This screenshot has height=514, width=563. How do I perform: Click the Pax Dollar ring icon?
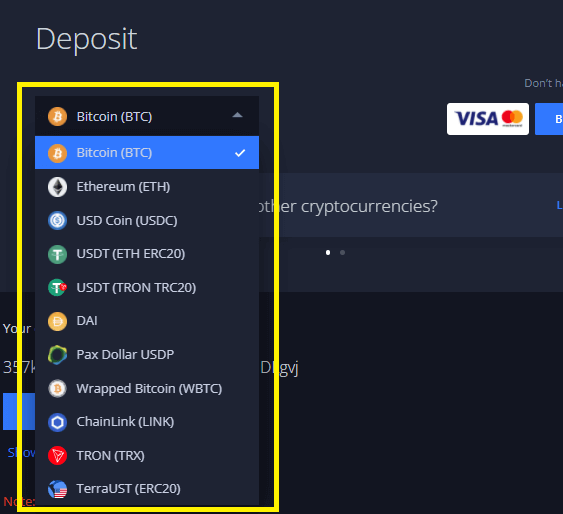coord(57,355)
